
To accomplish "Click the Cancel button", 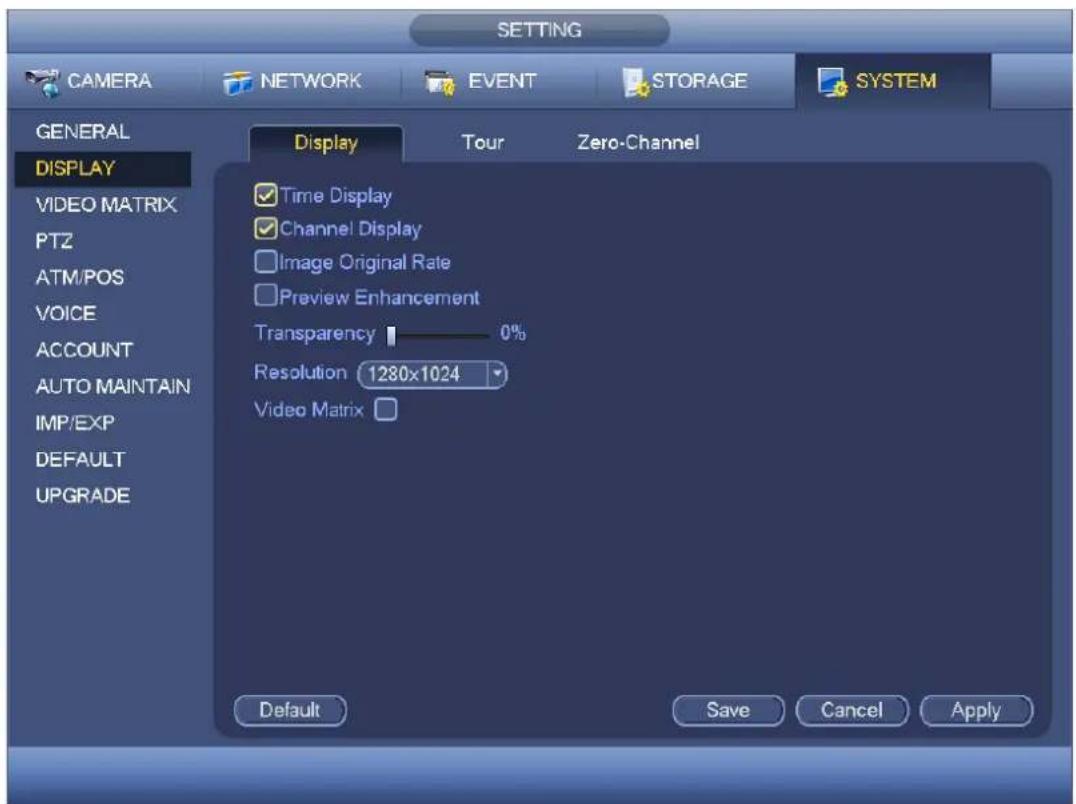I will pos(852,710).
